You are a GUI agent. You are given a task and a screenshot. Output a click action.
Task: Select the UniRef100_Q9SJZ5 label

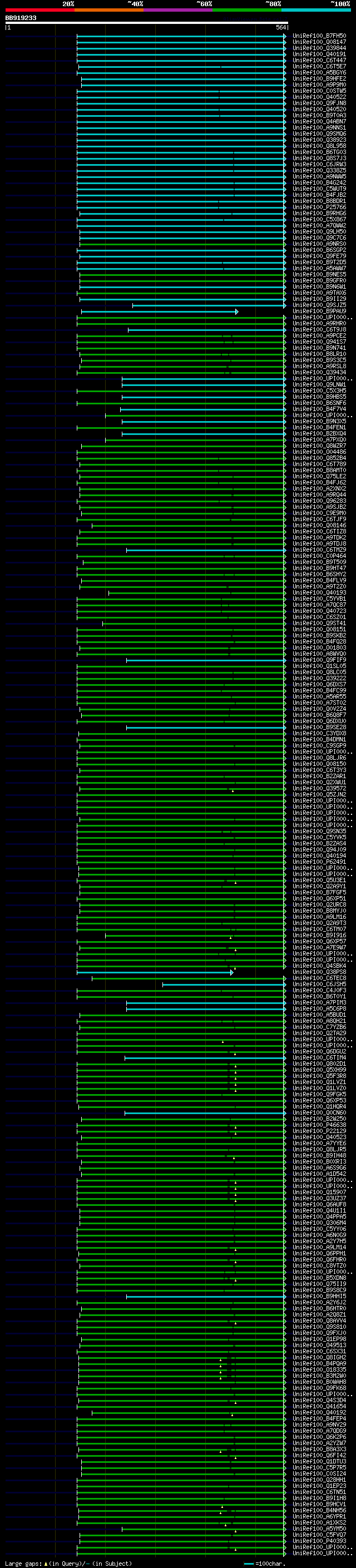coord(319,305)
